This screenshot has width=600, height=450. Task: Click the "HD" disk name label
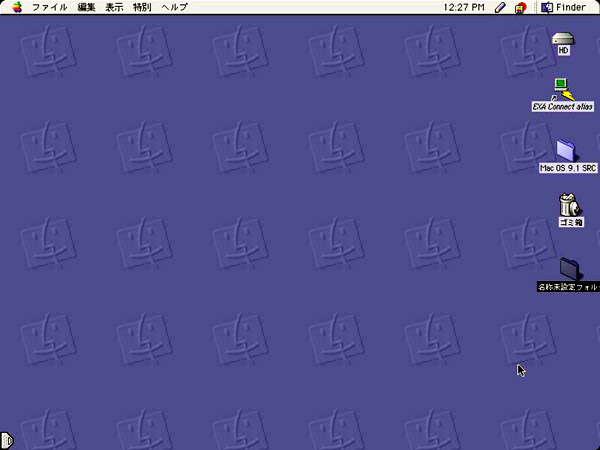(x=563, y=50)
